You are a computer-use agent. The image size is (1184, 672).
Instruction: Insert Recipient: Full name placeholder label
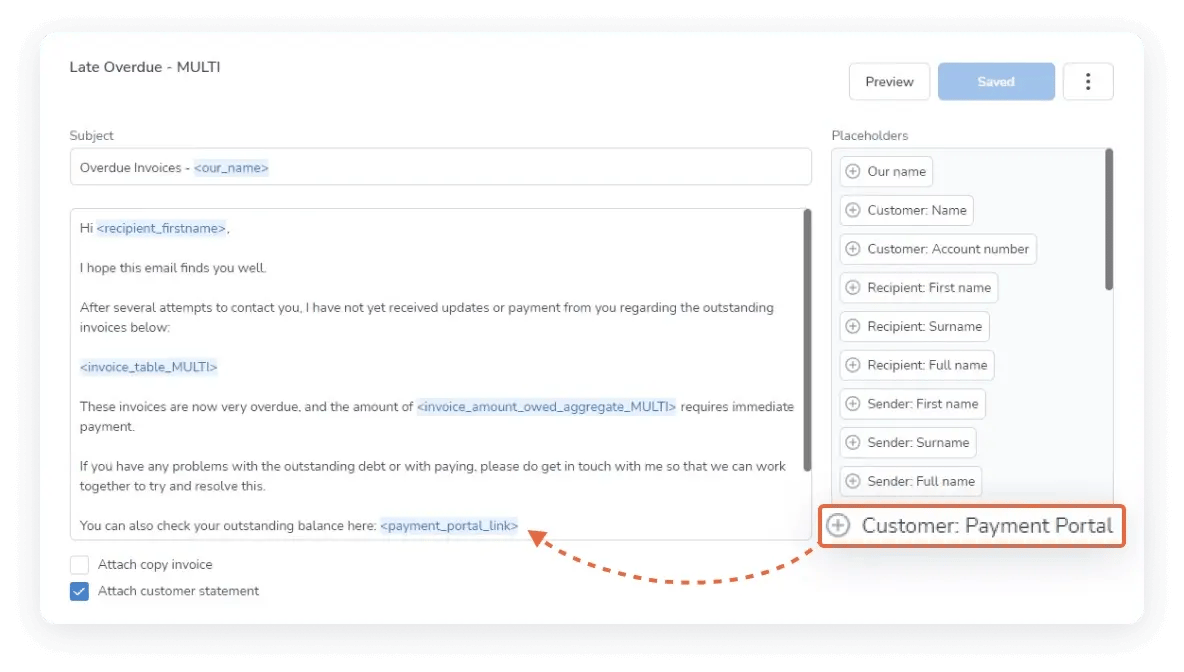[927, 365]
